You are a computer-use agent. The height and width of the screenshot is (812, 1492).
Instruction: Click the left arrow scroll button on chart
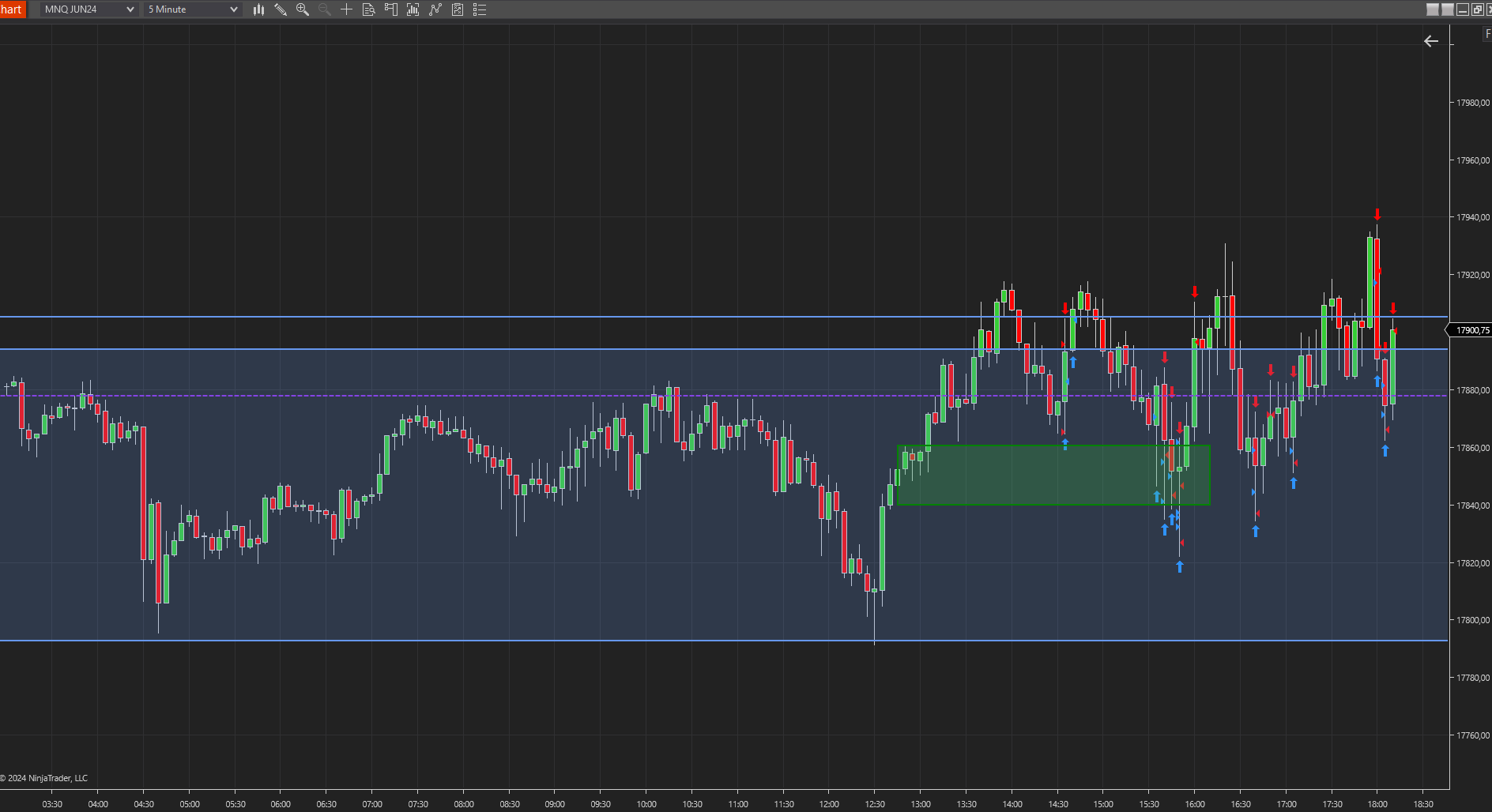(x=1431, y=41)
